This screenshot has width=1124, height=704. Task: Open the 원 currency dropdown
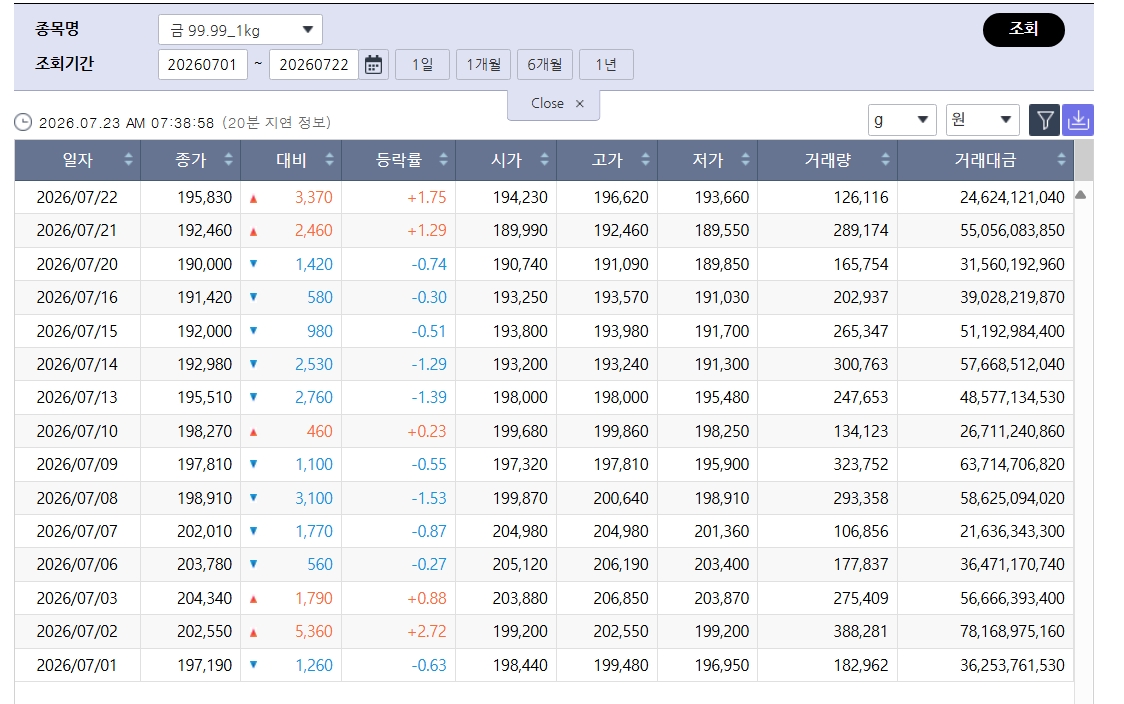[x=983, y=120]
